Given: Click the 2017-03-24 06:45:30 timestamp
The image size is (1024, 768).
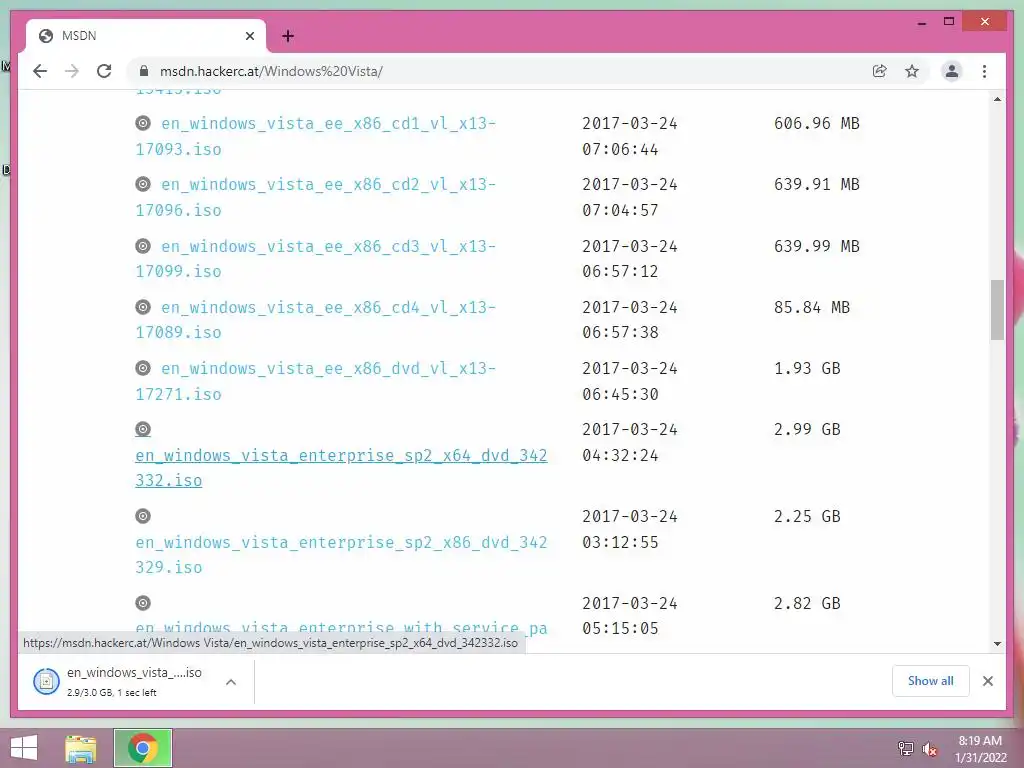Looking at the screenshot, I should coord(630,381).
